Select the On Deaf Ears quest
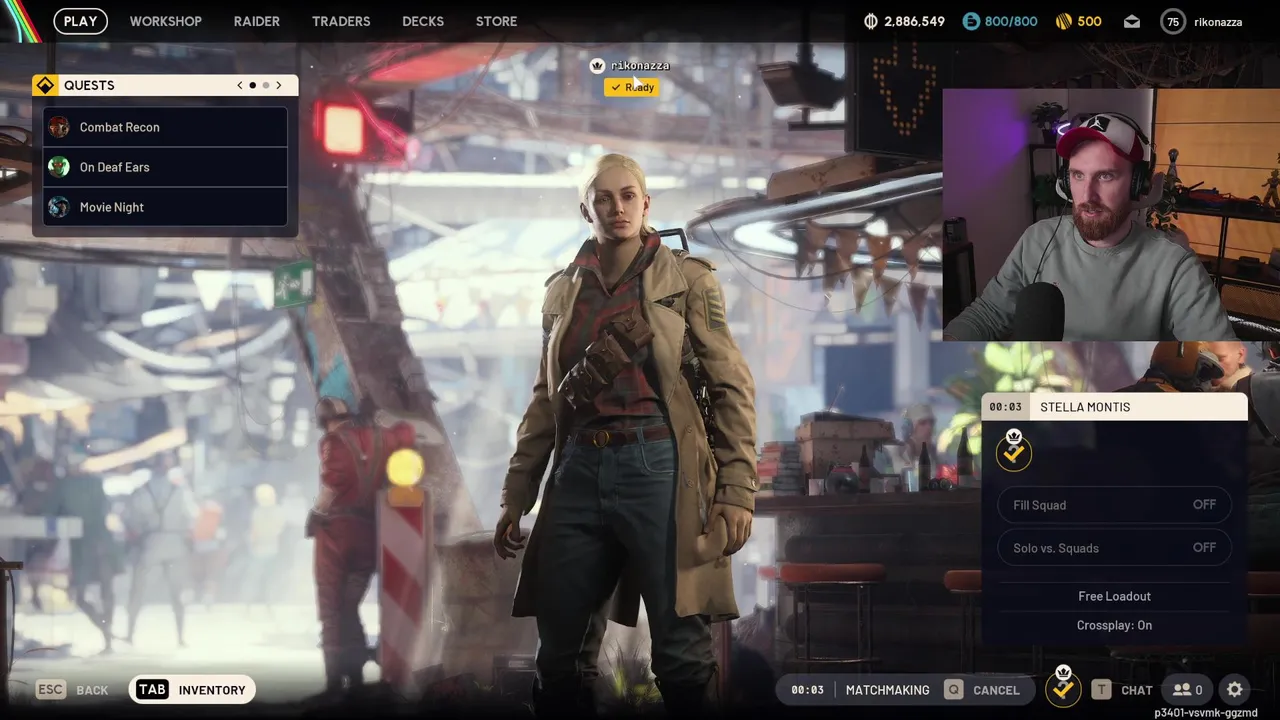This screenshot has width=1280, height=720. 165,167
